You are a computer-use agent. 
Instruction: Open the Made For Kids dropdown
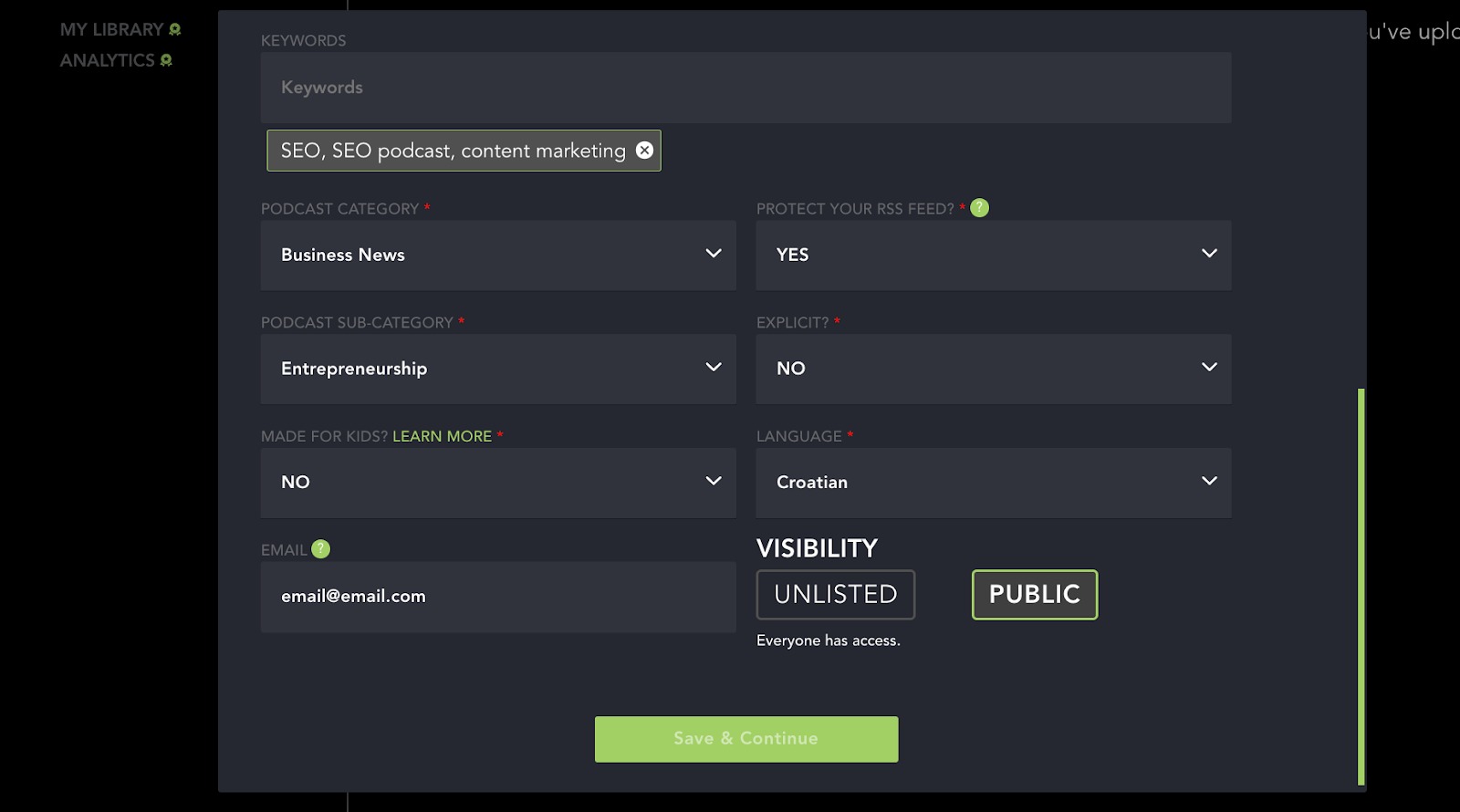pyautogui.click(x=498, y=483)
